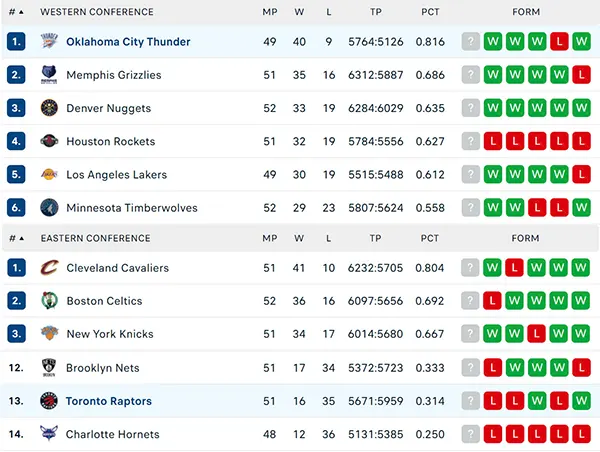This screenshot has height=452, width=600.
Task: Open the Toronto Raptors team link
Action: tap(109, 401)
